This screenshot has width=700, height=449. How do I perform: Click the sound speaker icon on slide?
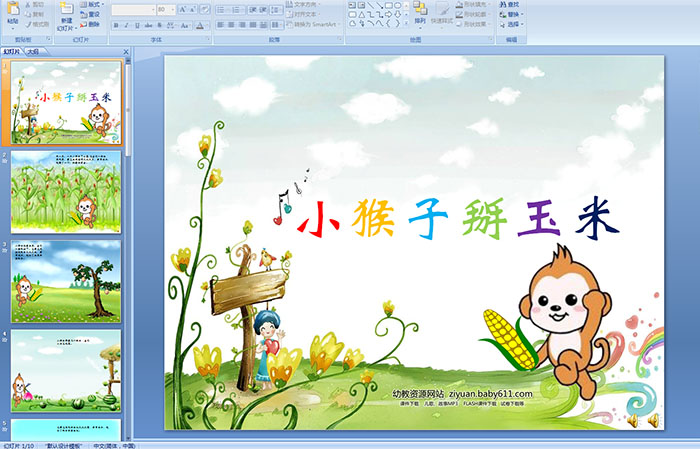click(x=655, y=419)
